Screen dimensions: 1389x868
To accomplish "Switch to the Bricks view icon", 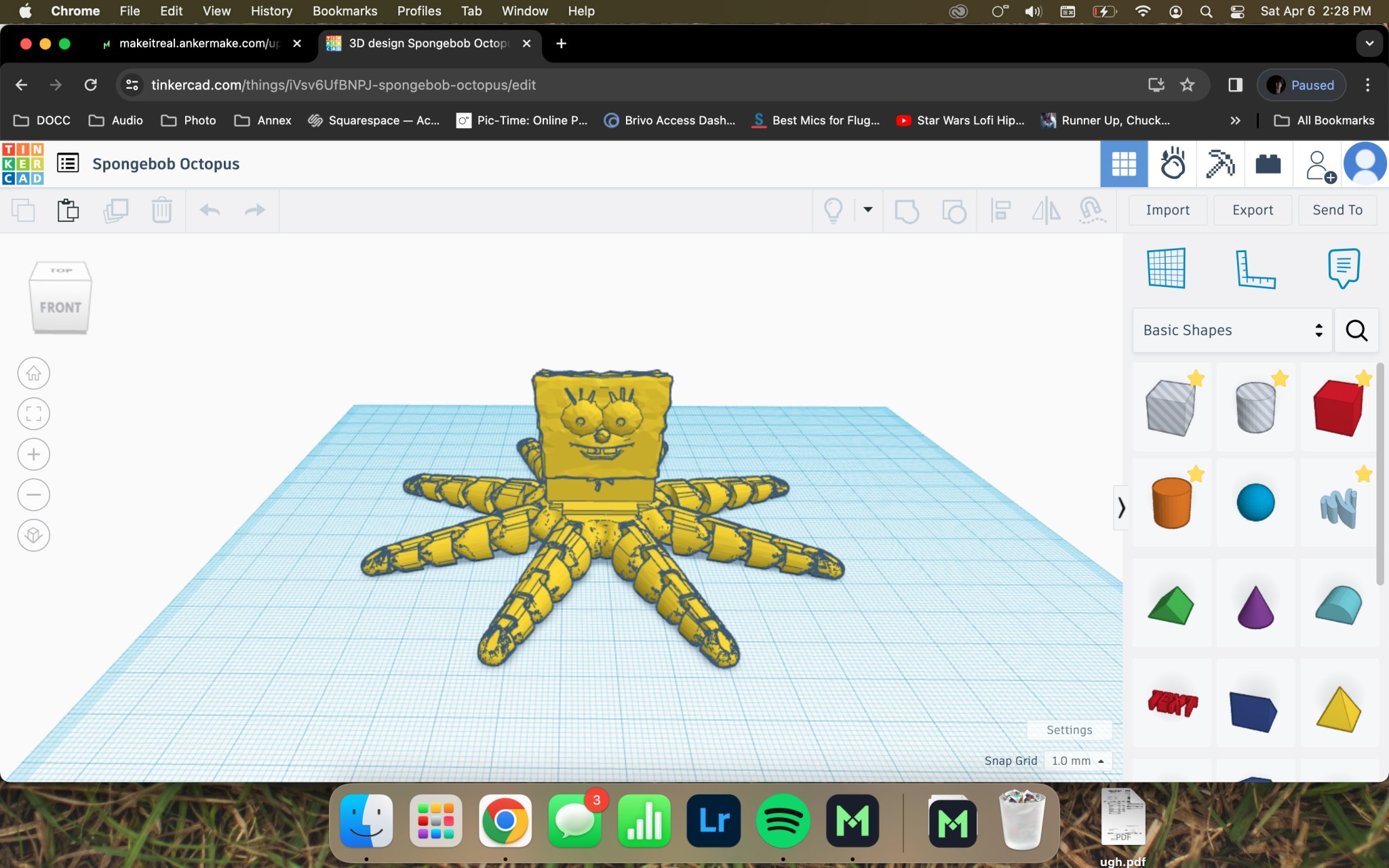I will point(1268,164).
